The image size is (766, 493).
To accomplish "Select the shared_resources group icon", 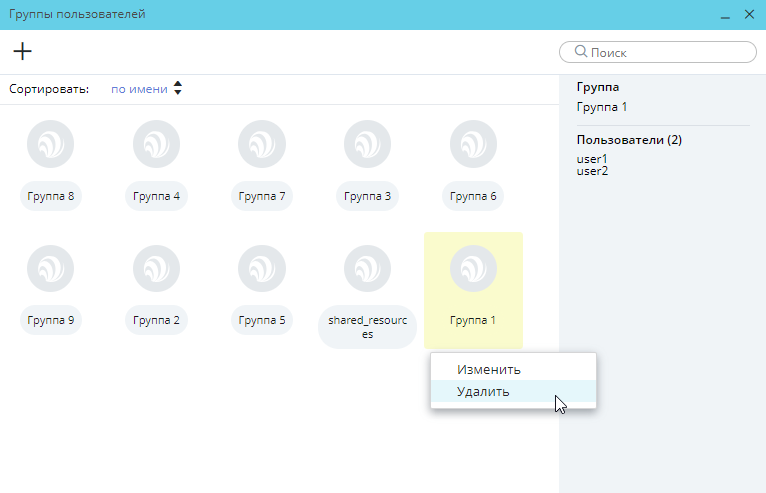I will coord(367,269).
